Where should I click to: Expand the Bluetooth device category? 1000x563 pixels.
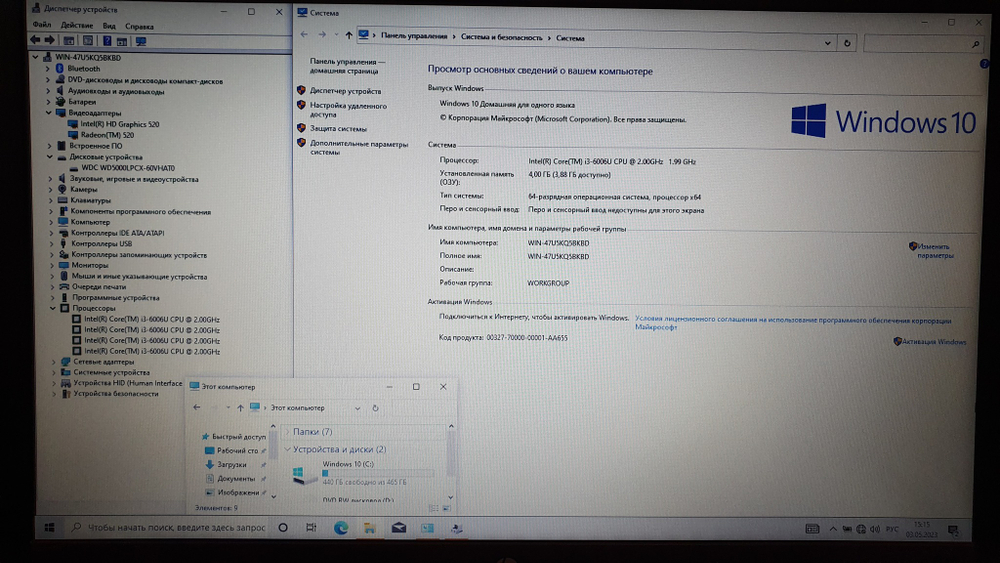47,68
